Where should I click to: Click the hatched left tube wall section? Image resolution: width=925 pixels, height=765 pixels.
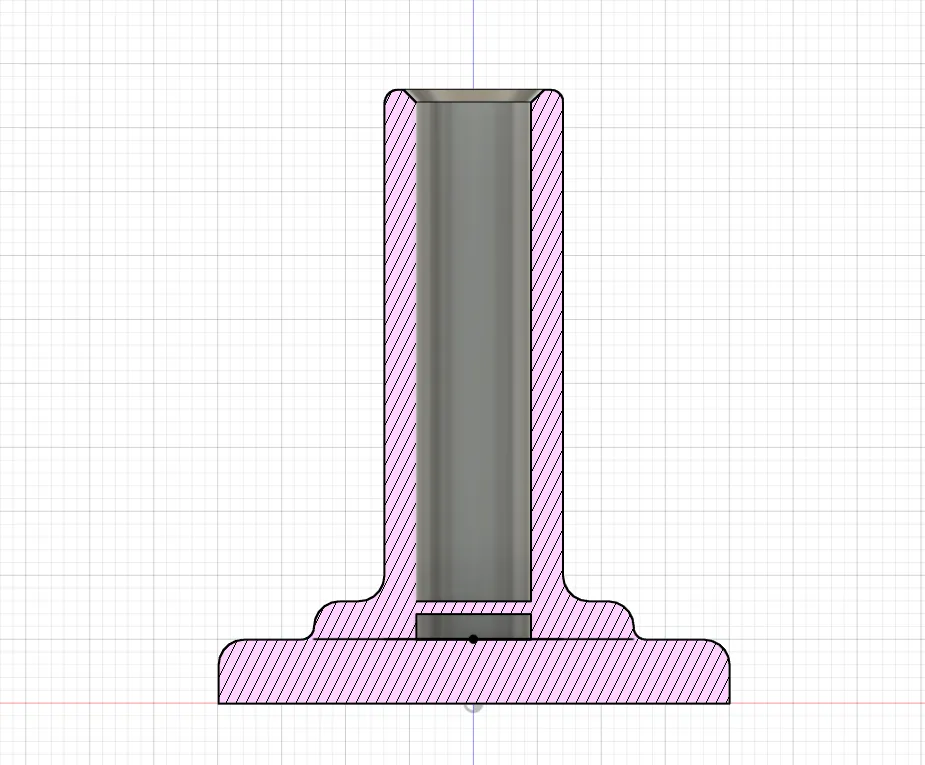(401, 348)
